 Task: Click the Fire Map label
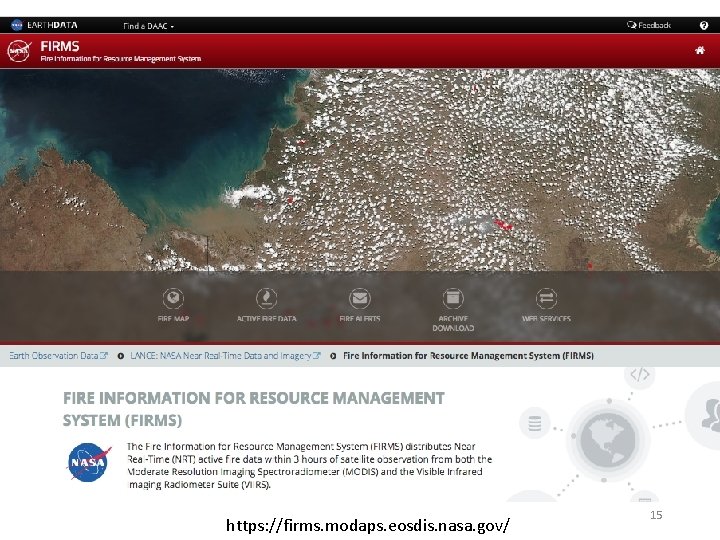point(173,319)
